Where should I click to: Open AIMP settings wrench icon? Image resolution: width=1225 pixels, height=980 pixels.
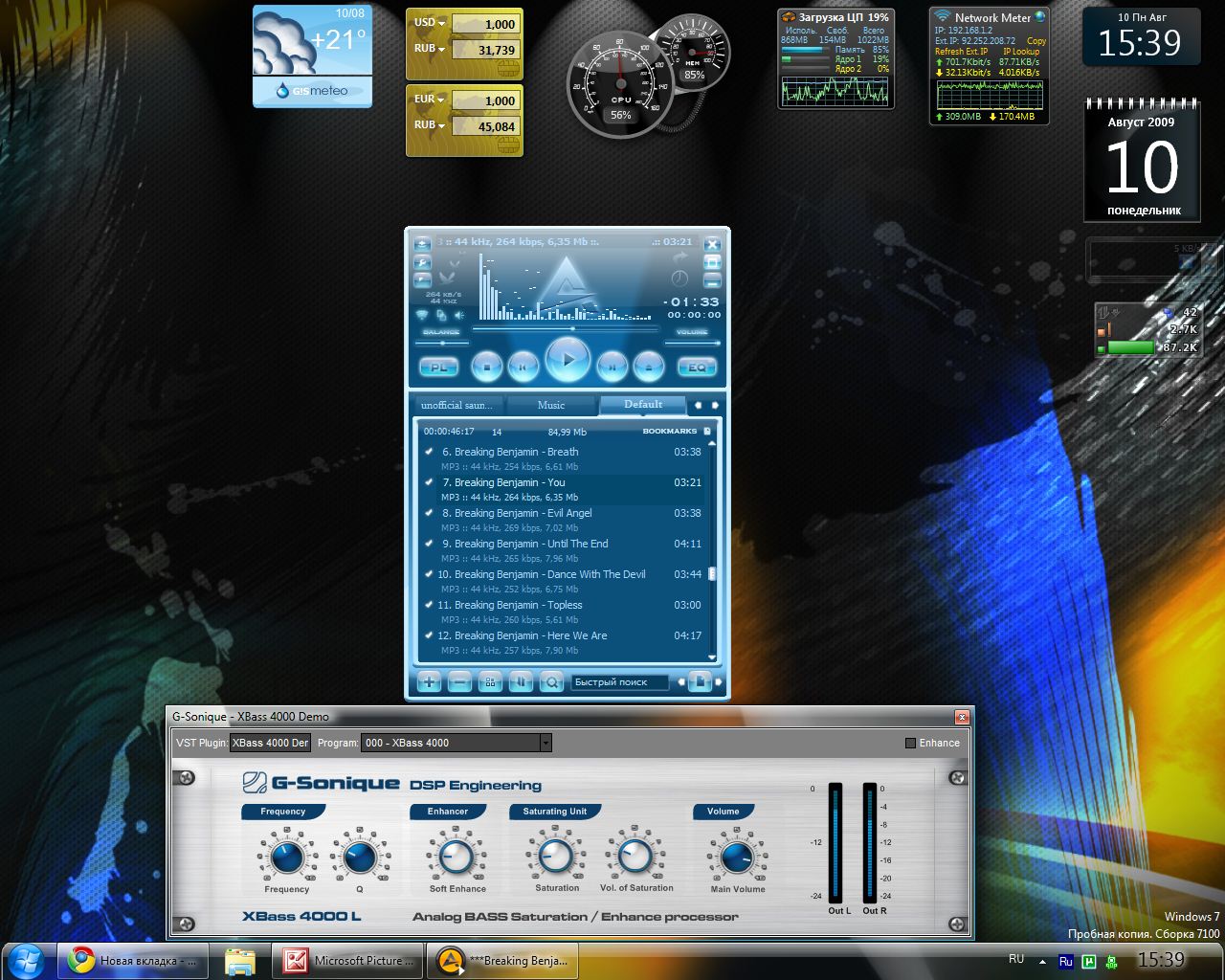[422, 261]
